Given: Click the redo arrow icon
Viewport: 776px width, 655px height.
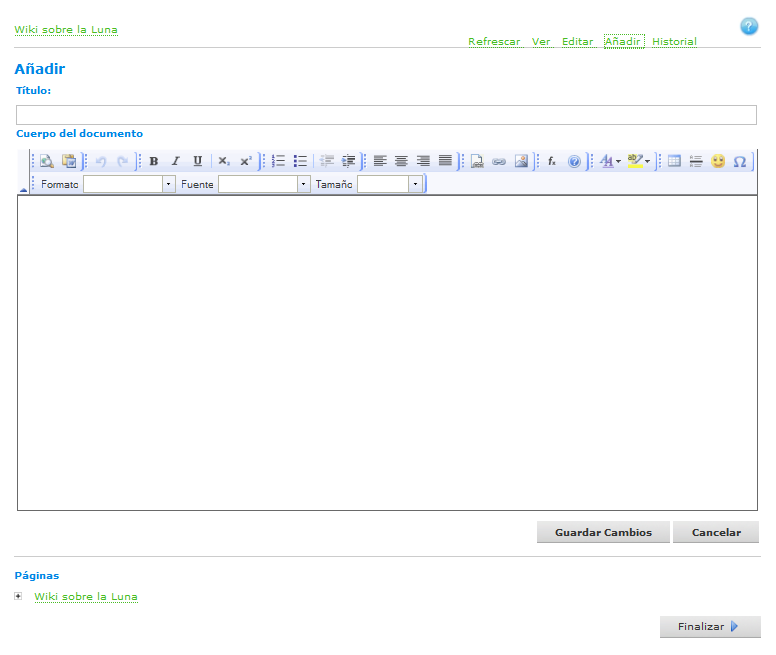Looking at the screenshot, I should pos(122,161).
